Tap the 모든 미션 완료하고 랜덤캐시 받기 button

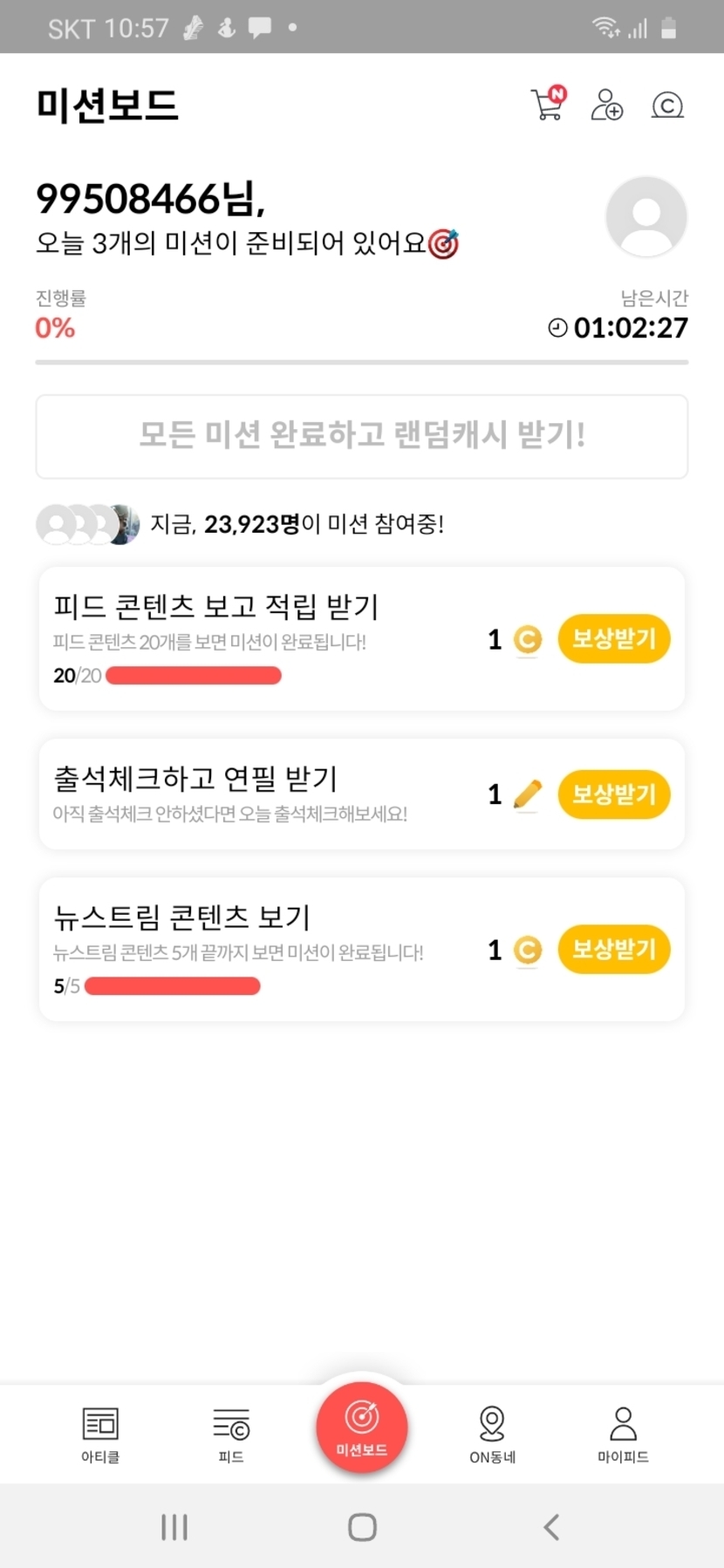point(362,436)
